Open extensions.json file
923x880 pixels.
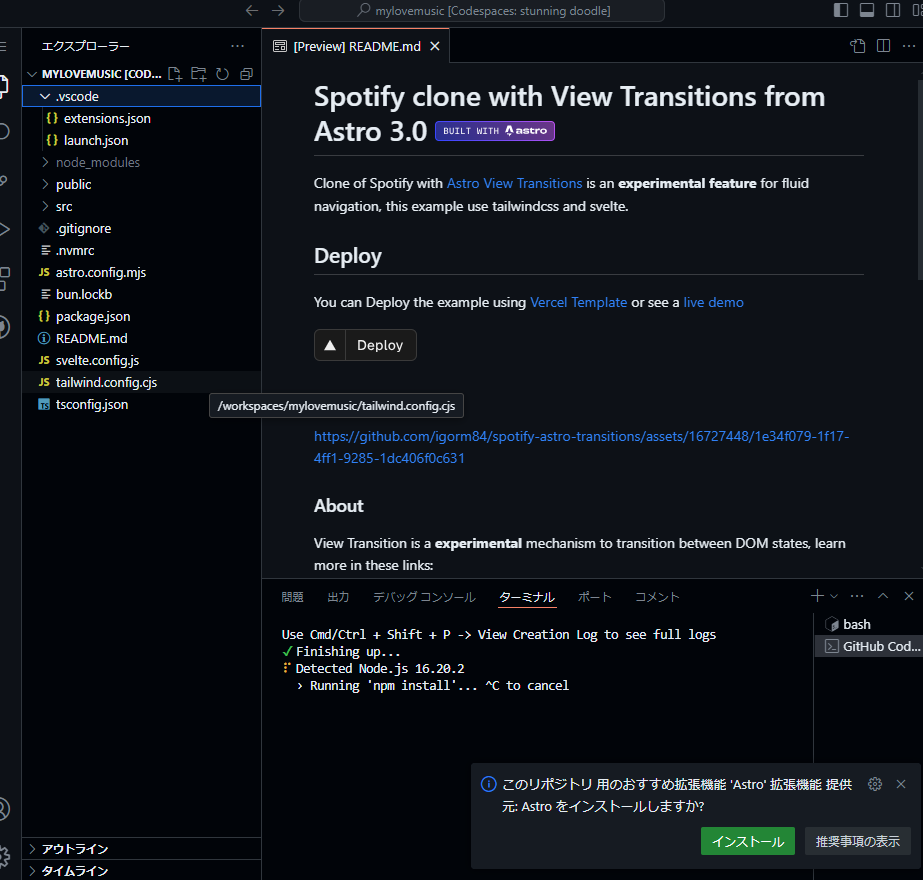(141, 118)
